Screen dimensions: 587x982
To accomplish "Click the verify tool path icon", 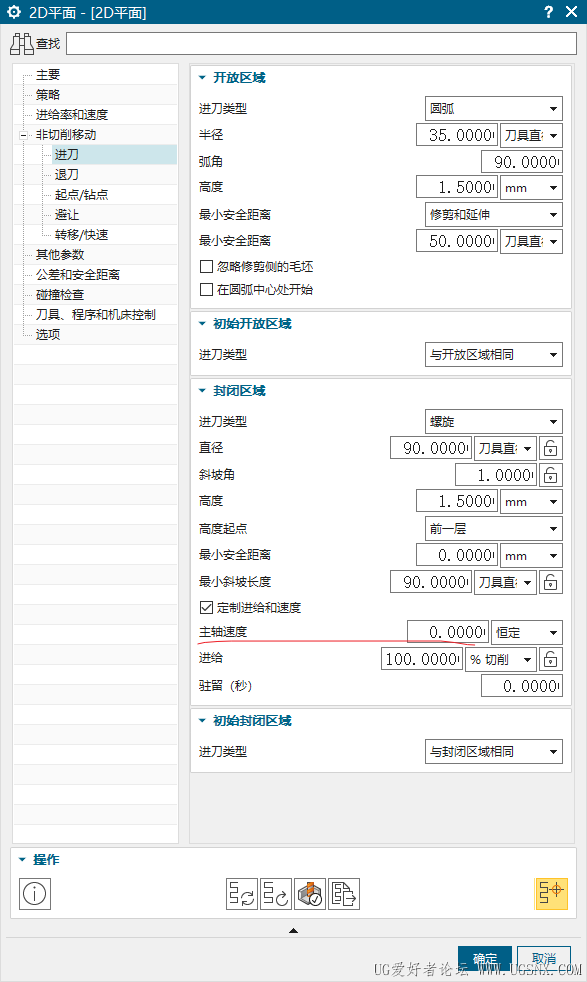I will click(x=309, y=894).
